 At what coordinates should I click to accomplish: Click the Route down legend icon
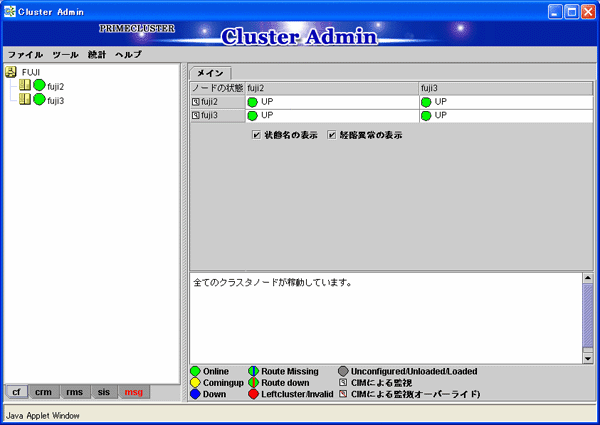click(x=253, y=383)
